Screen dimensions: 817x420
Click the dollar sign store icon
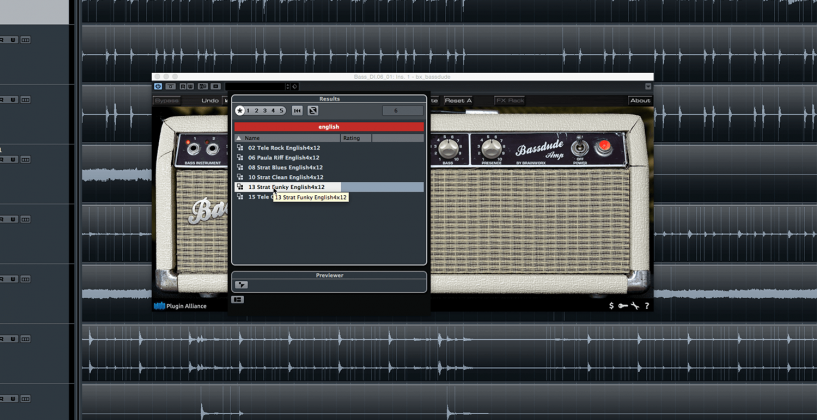611,306
